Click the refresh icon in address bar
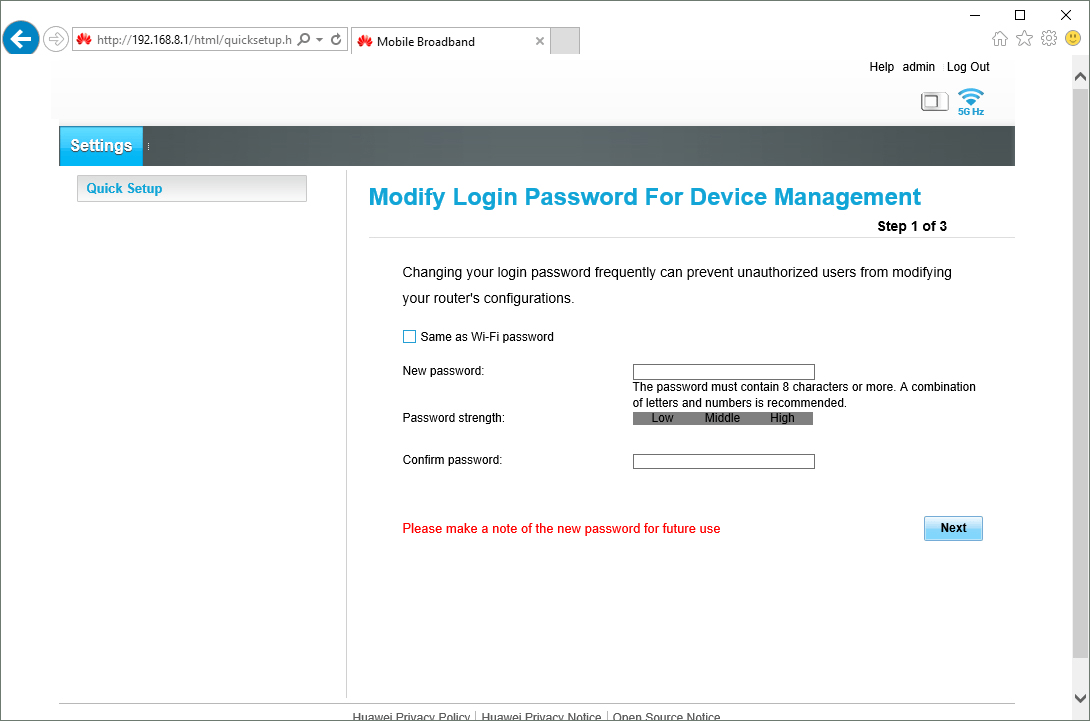This screenshot has width=1090, height=721. point(336,40)
